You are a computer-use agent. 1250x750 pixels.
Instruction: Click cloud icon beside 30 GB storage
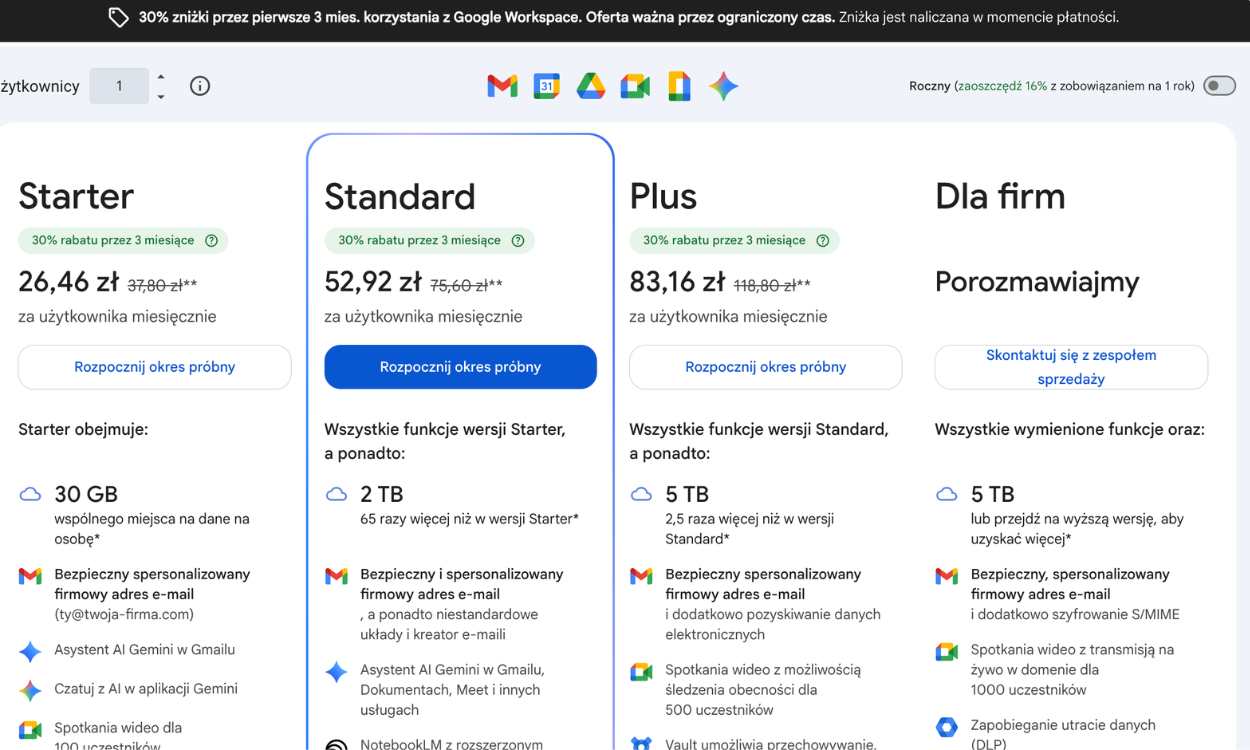[x=30, y=494]
